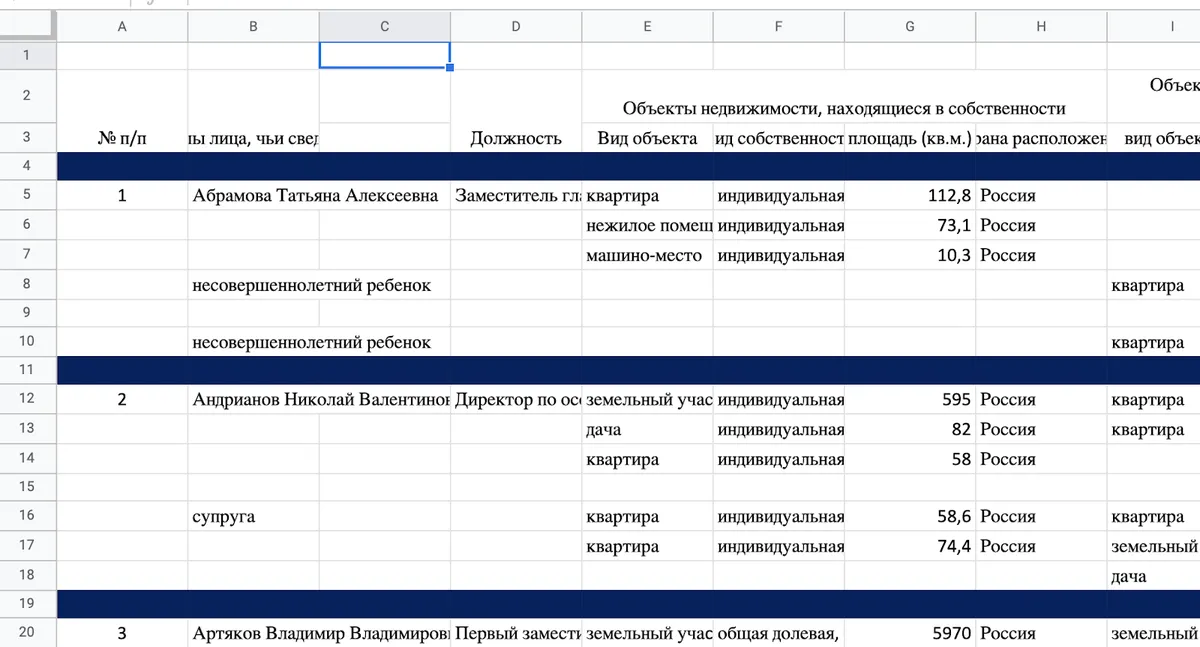Screen dimensions: 1200x647
Task: Select column E header
Action: tap(647, 27)
